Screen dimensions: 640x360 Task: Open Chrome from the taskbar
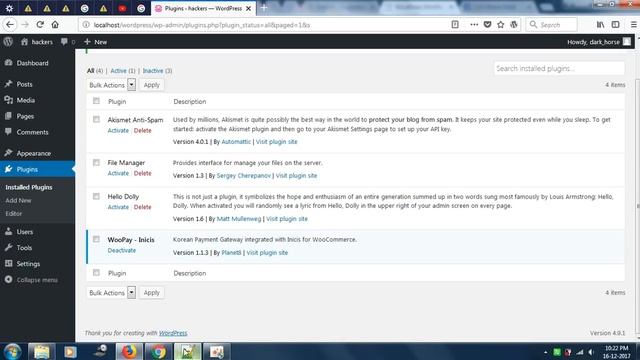158,351
